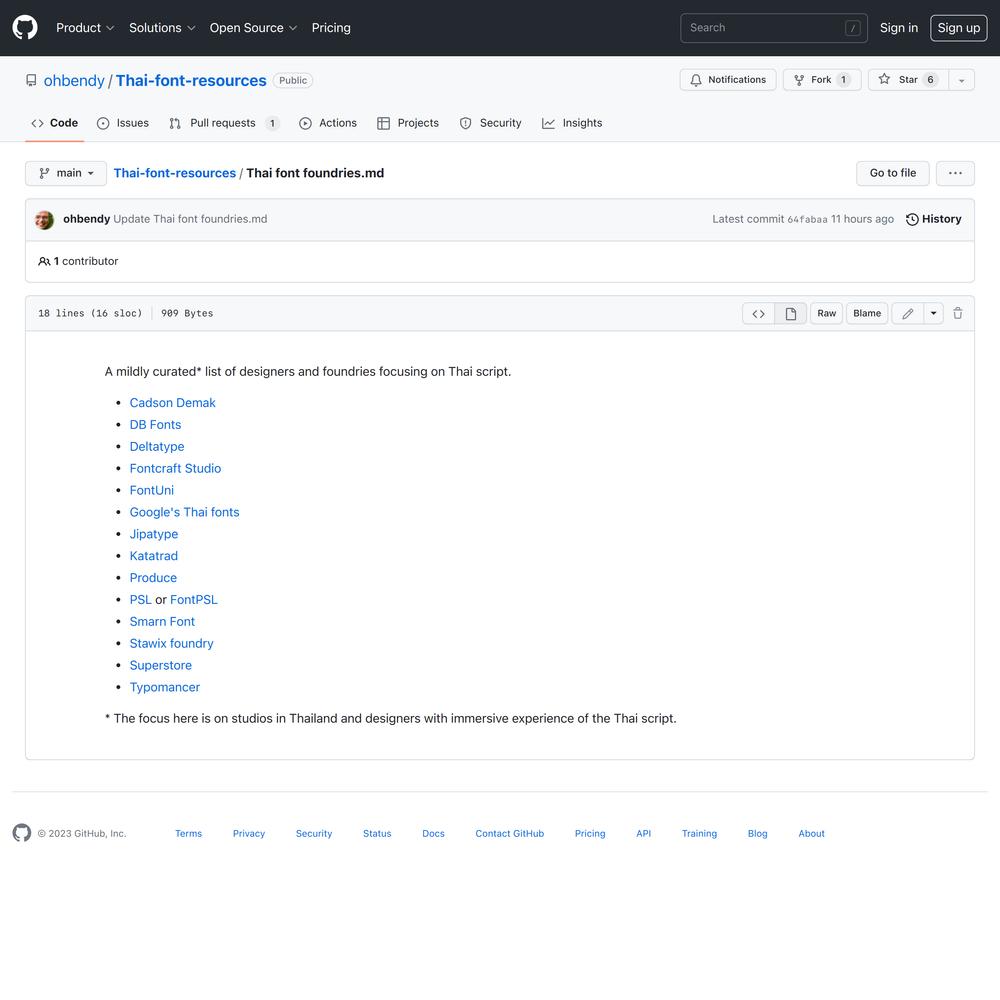Expand the edit options caret dropdown
This screenshot has width=1000, height=1000.
[x=933, y=313]
